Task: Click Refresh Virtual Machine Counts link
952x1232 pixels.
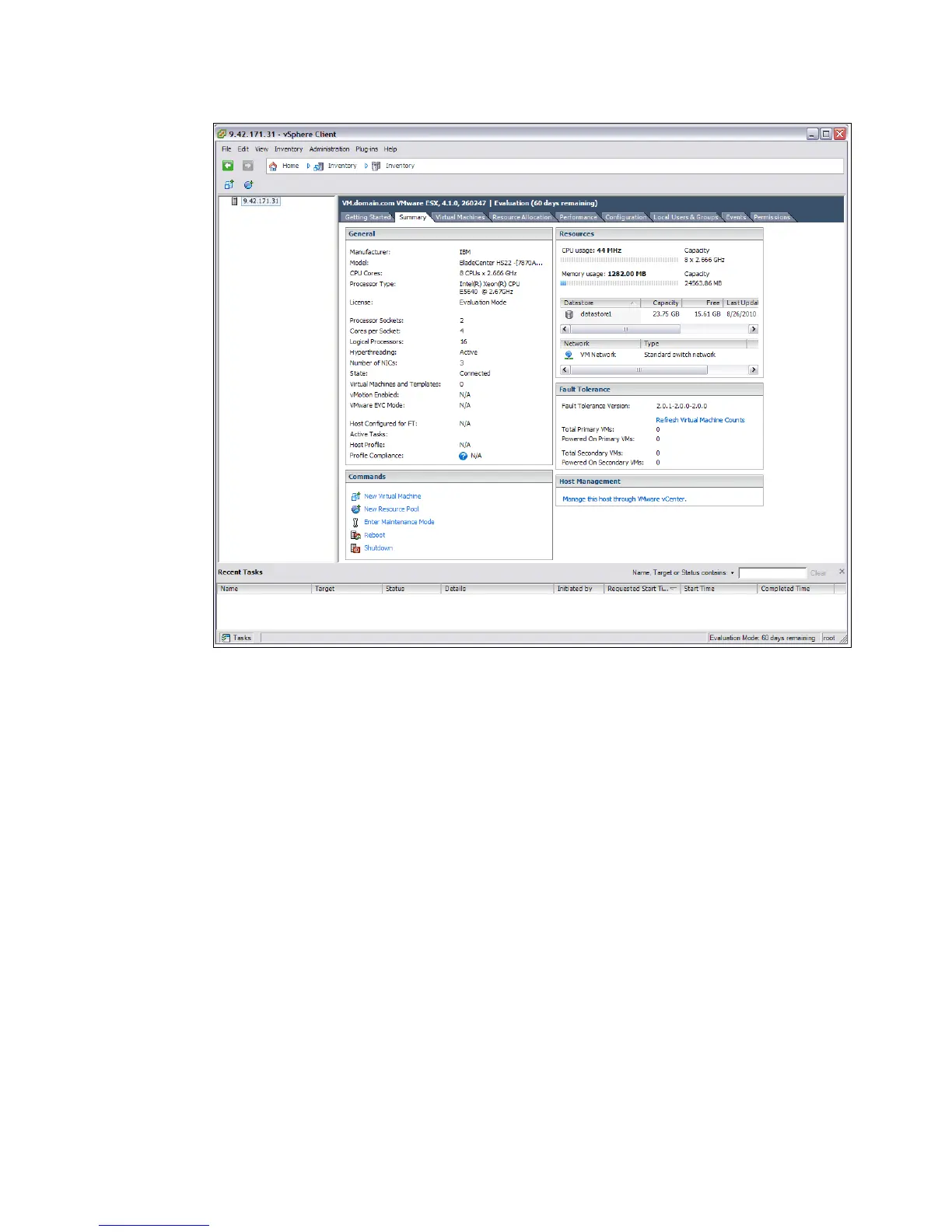Action: point(700,420)
